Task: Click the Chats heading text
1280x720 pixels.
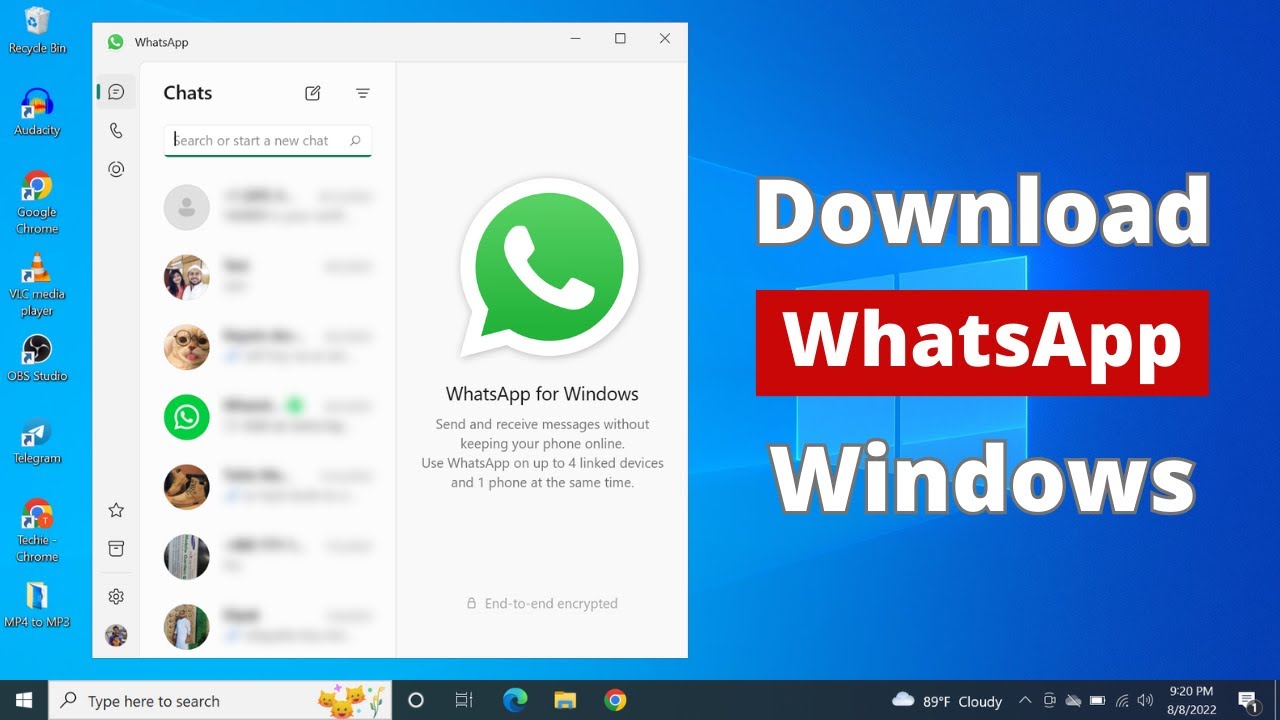Action: click(188, 93)
